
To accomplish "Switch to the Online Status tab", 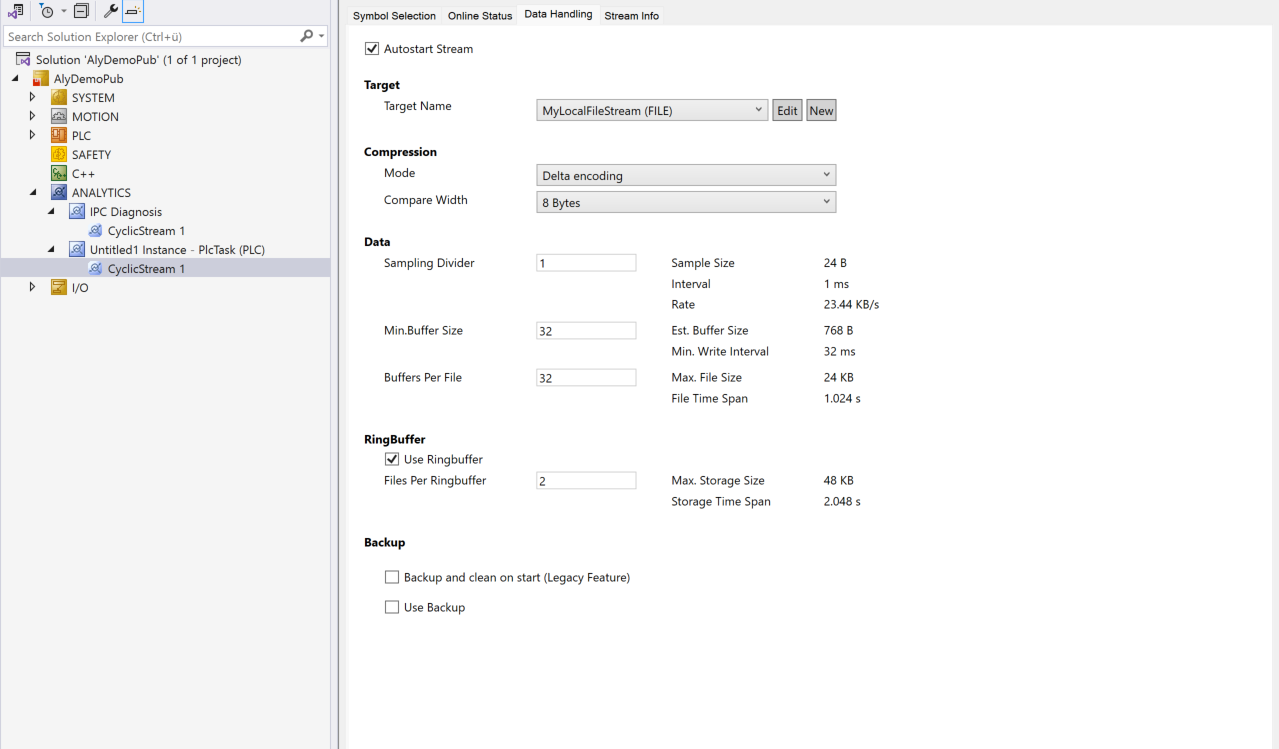I will pyautogui.click(x=481, y=15).
